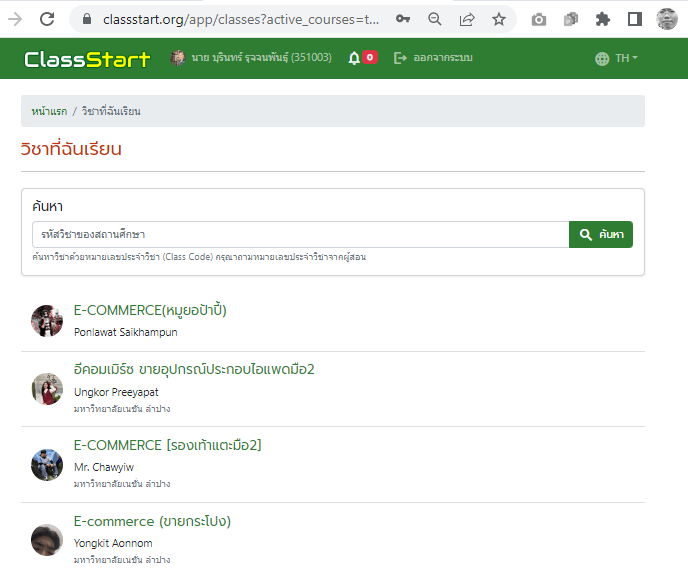The height and width of the screenshot is (576, 688).
Task: Click university name under Ungkor Preeyapat
Action: coord(122,409)
